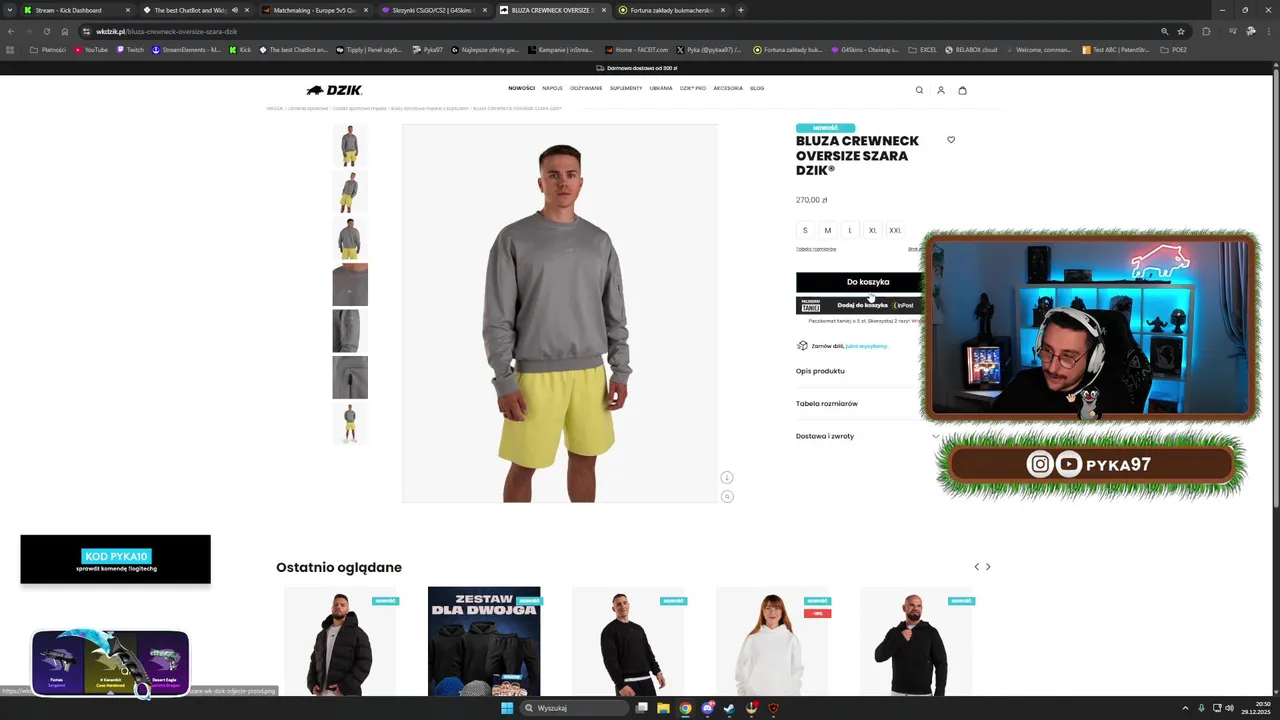Open Chrome from taskbar
The height and width of the screenshot is (720, 1280).
pos(685,708)
